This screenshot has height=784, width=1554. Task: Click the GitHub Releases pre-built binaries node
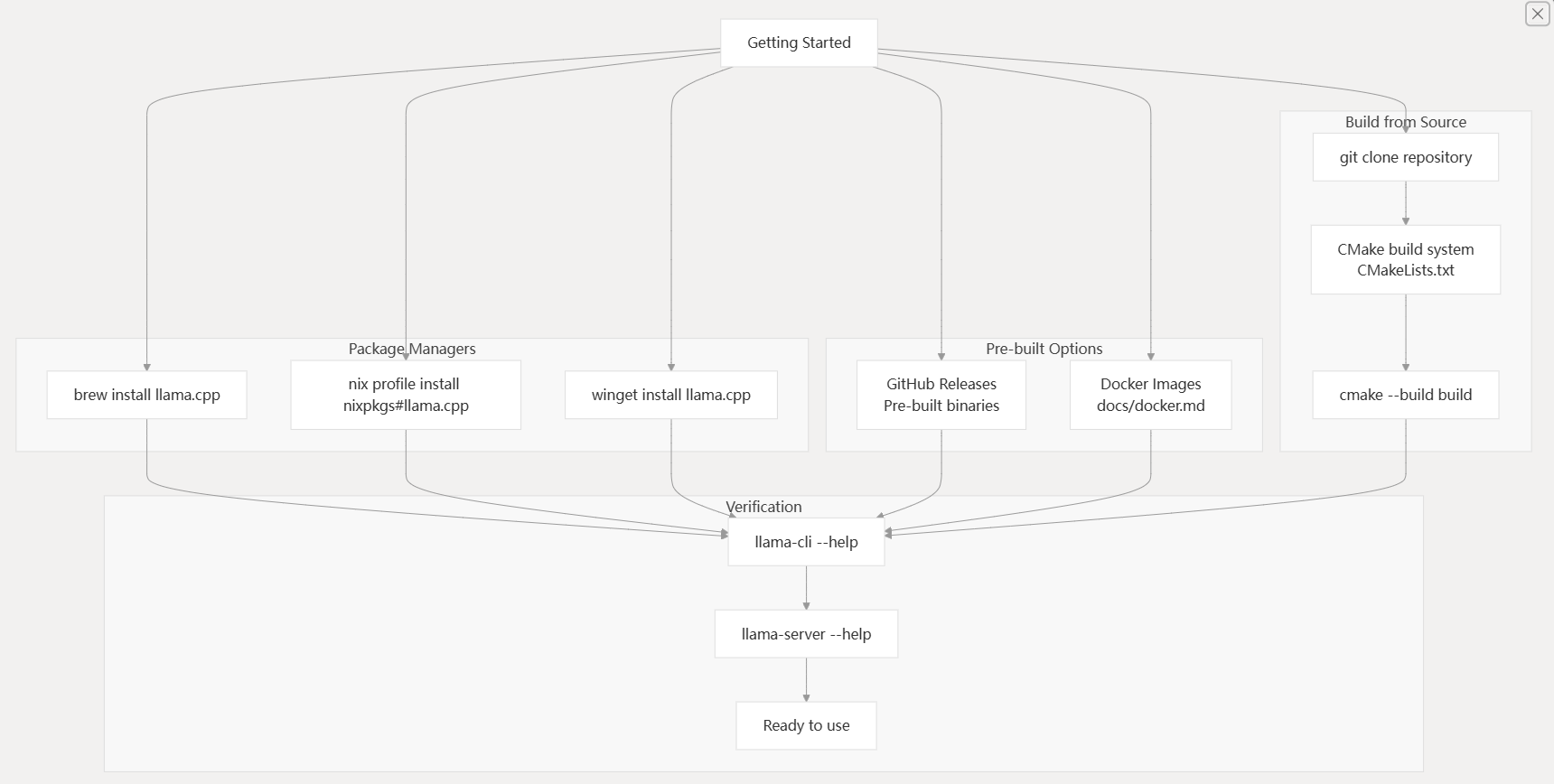941,395
